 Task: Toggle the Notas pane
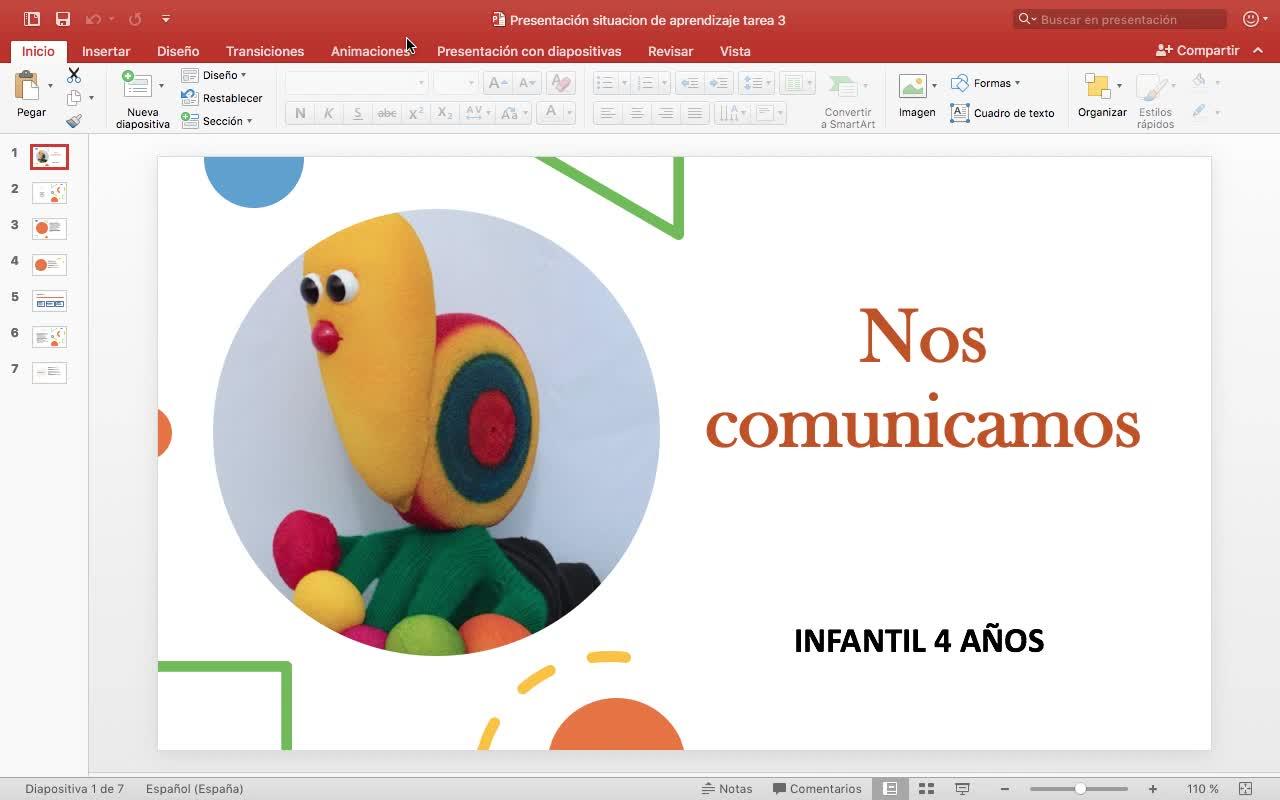(727, 789)
